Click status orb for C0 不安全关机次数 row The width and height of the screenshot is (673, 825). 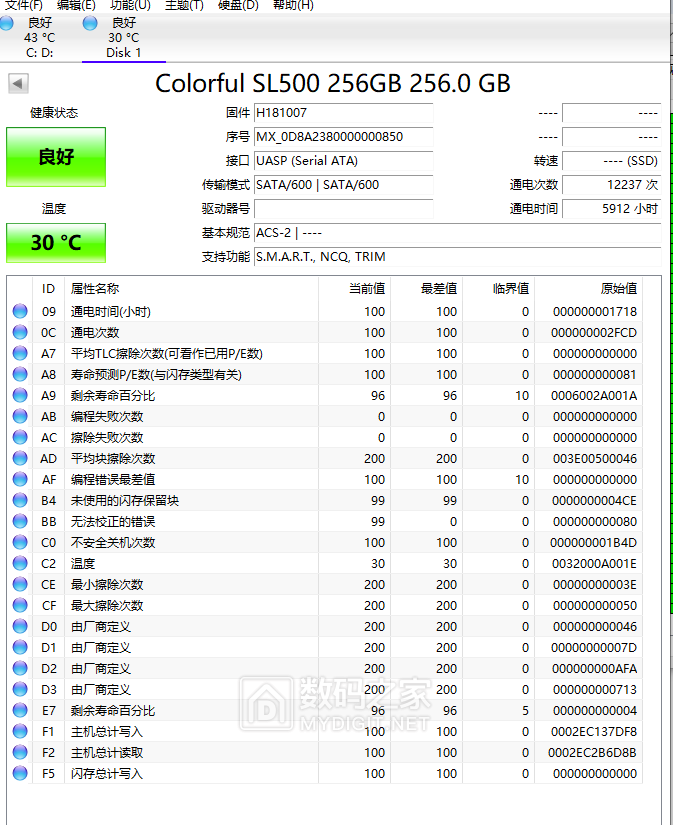(20, 543)
